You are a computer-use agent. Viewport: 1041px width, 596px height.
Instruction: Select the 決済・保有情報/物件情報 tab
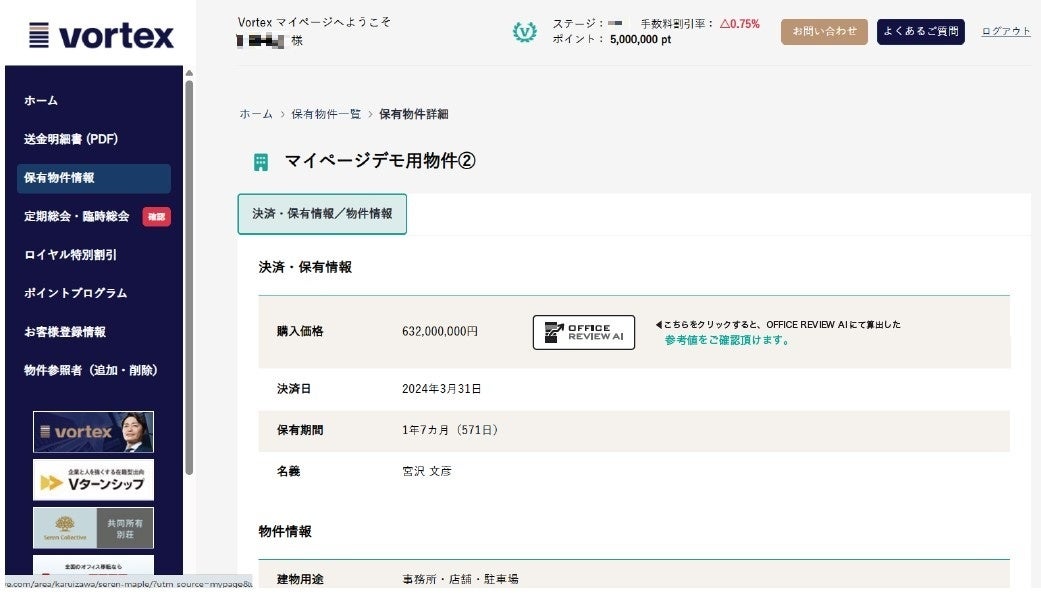click(x=322, y=214)
